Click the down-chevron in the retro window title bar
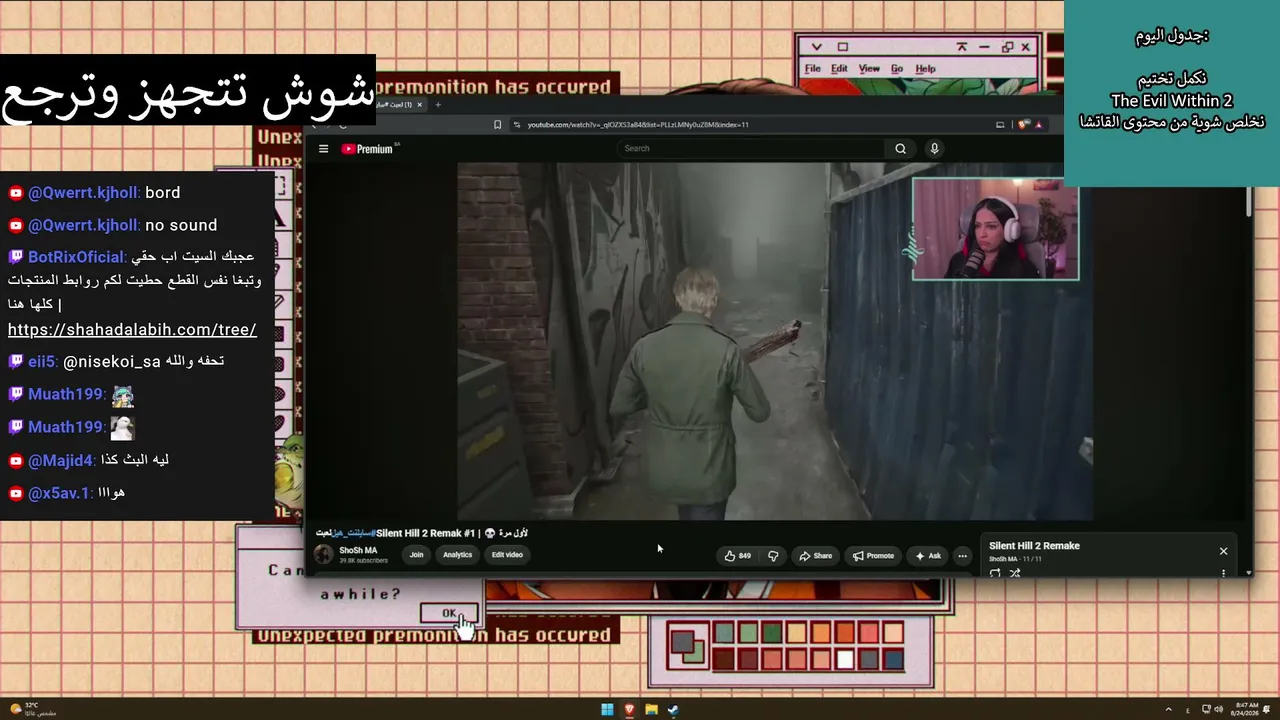This screenshot has height=720, width=1280. pyautogui.click(x=816, y=47)
